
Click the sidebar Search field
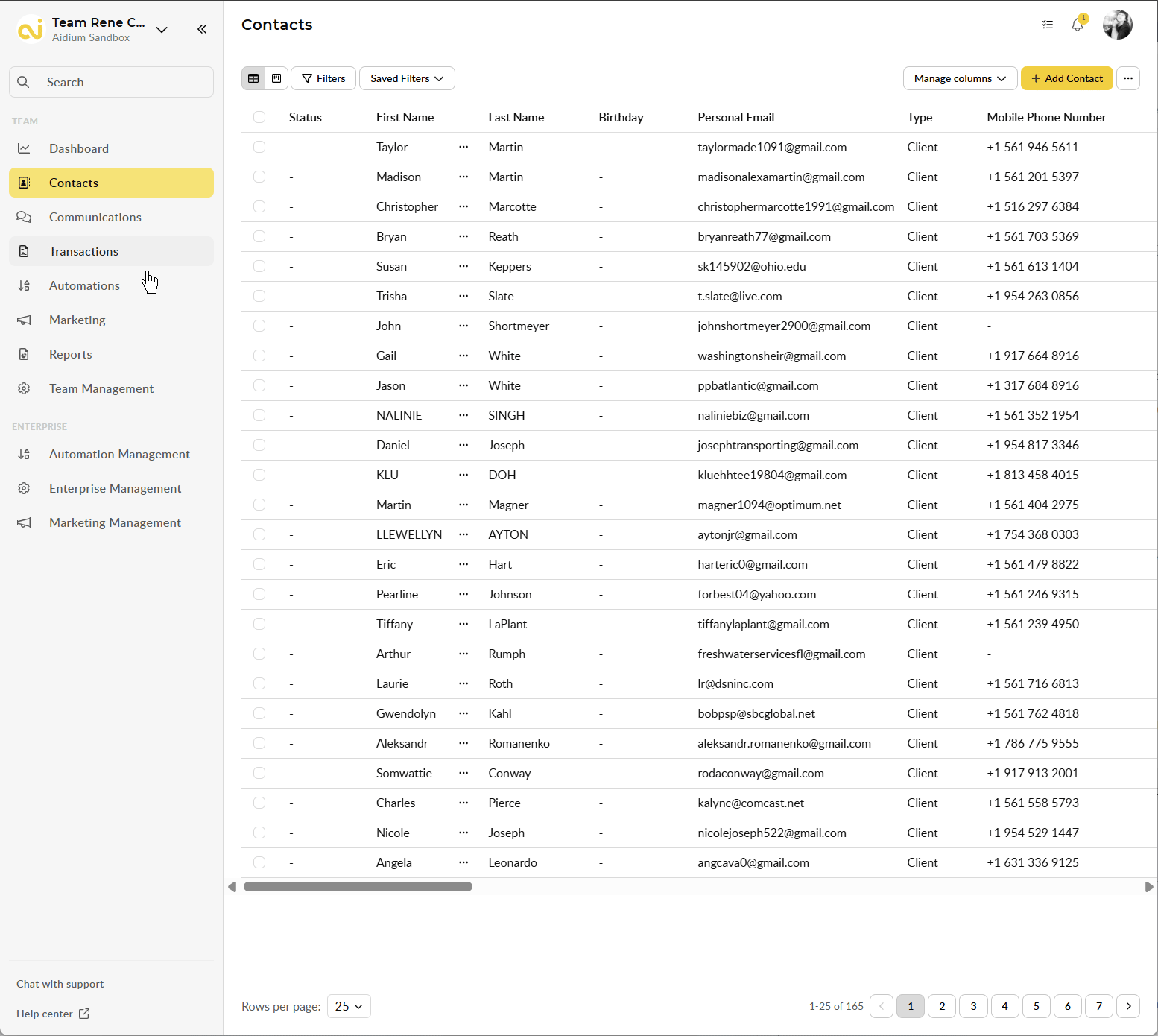(x=112, y=82)
